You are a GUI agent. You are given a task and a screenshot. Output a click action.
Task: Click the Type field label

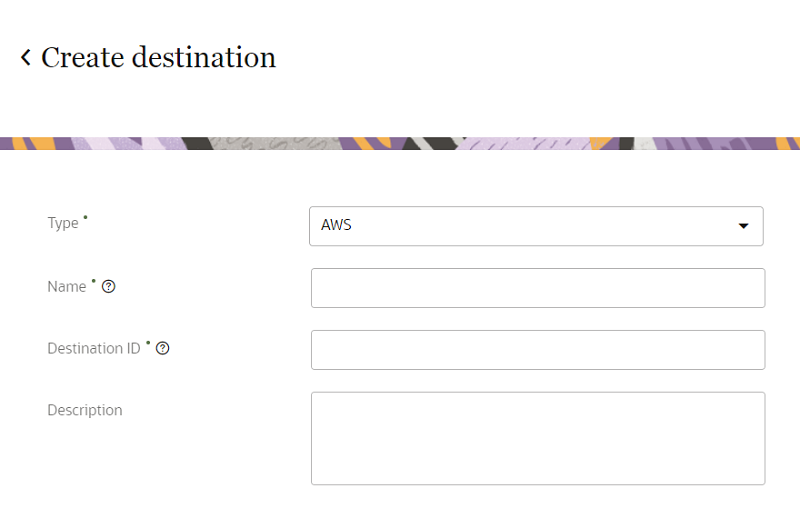pyautogui.click(x=63, y=223)
